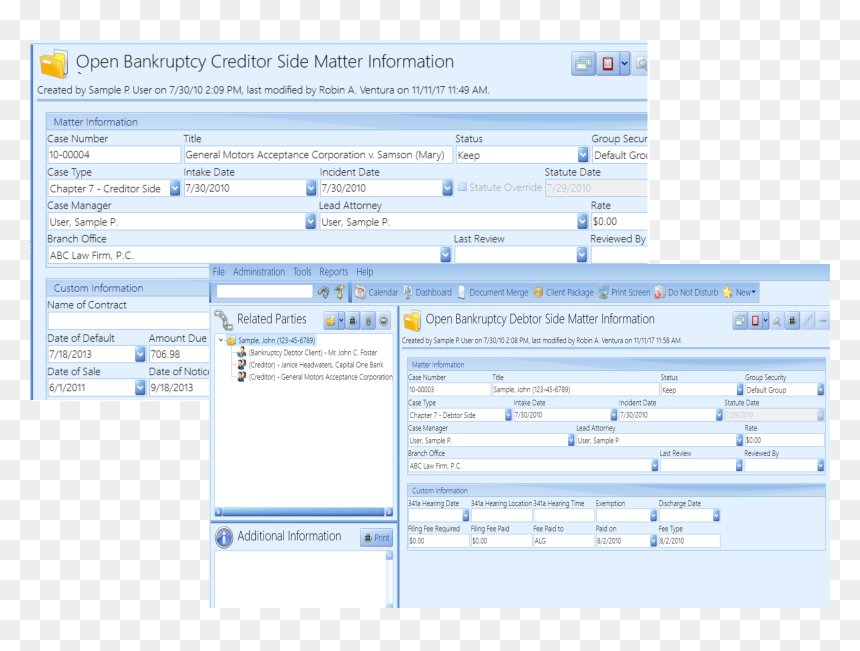
Task: Open the File menu
Action: 218,271
